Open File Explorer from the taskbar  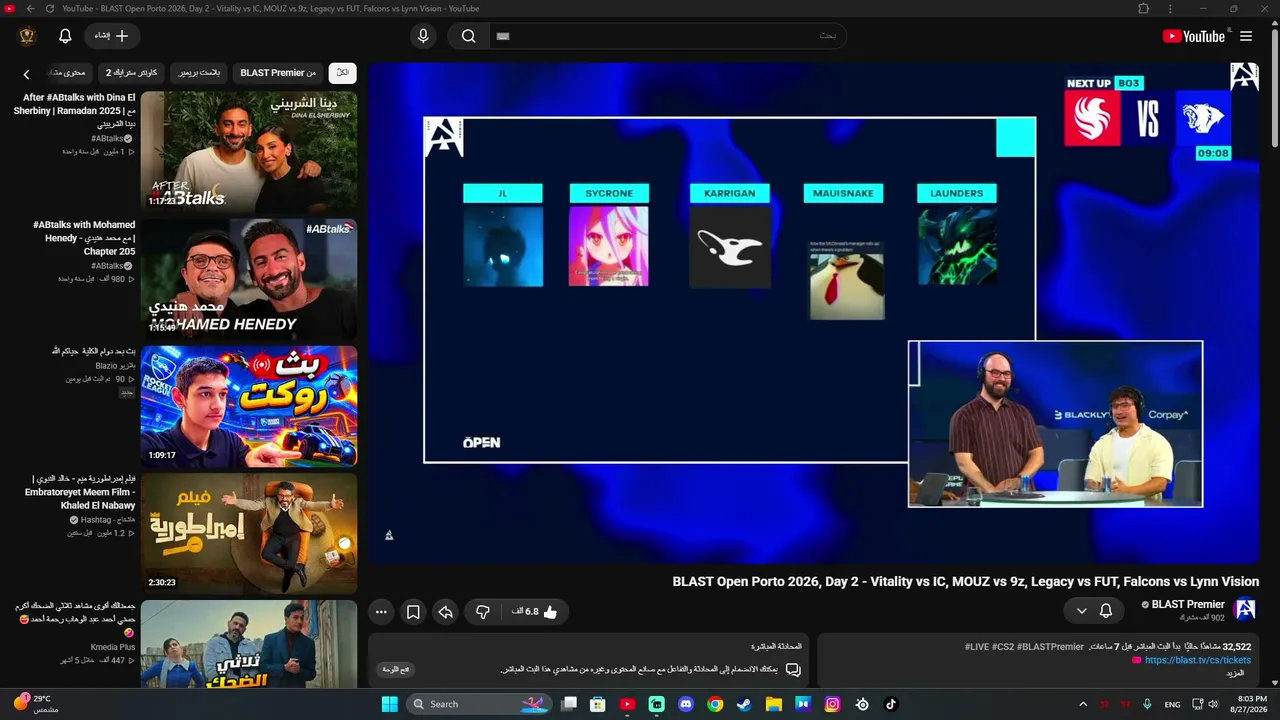click(x=774, y=704)
